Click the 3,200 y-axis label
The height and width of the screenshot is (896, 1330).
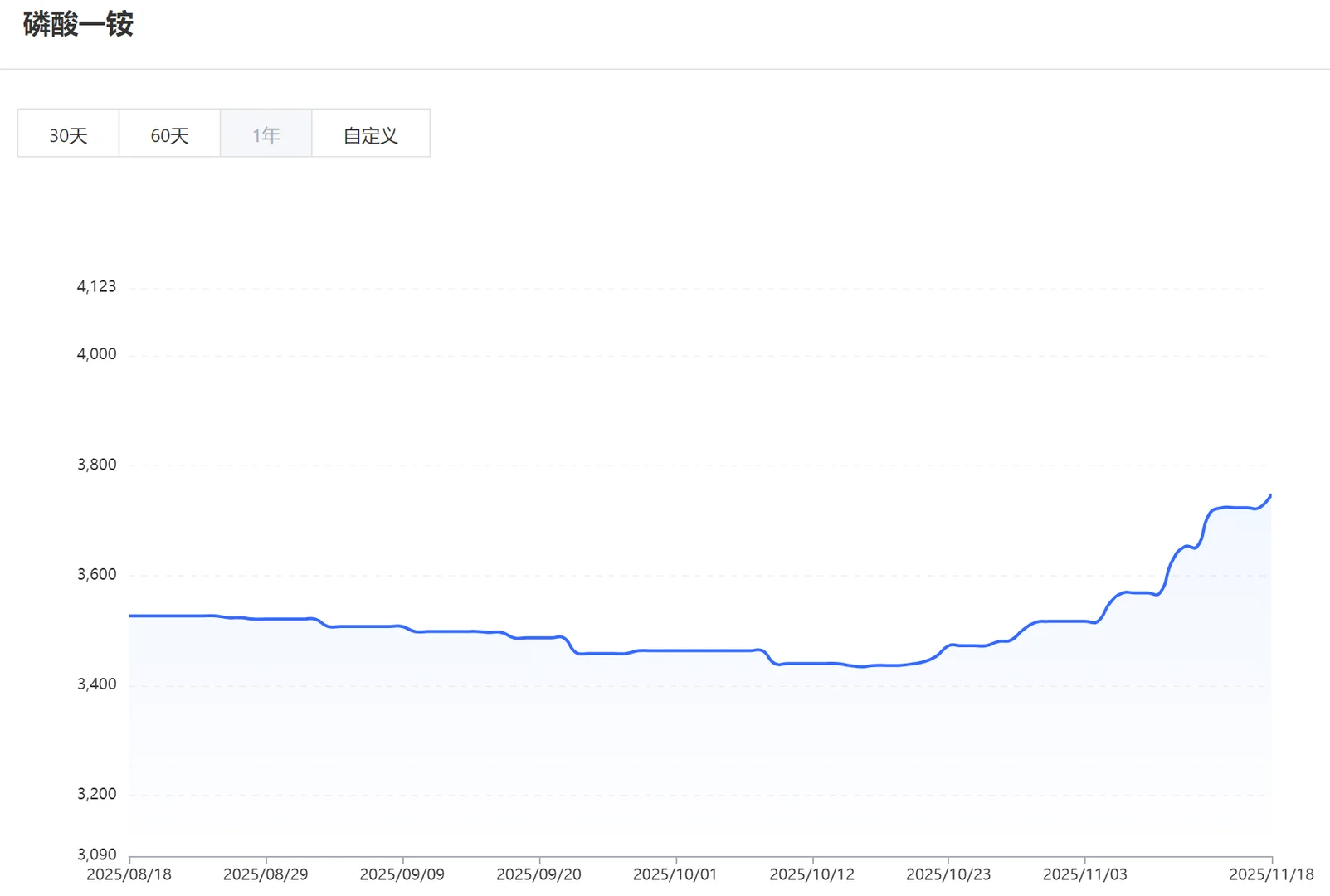pyautogui.click(x=96, y=794)
